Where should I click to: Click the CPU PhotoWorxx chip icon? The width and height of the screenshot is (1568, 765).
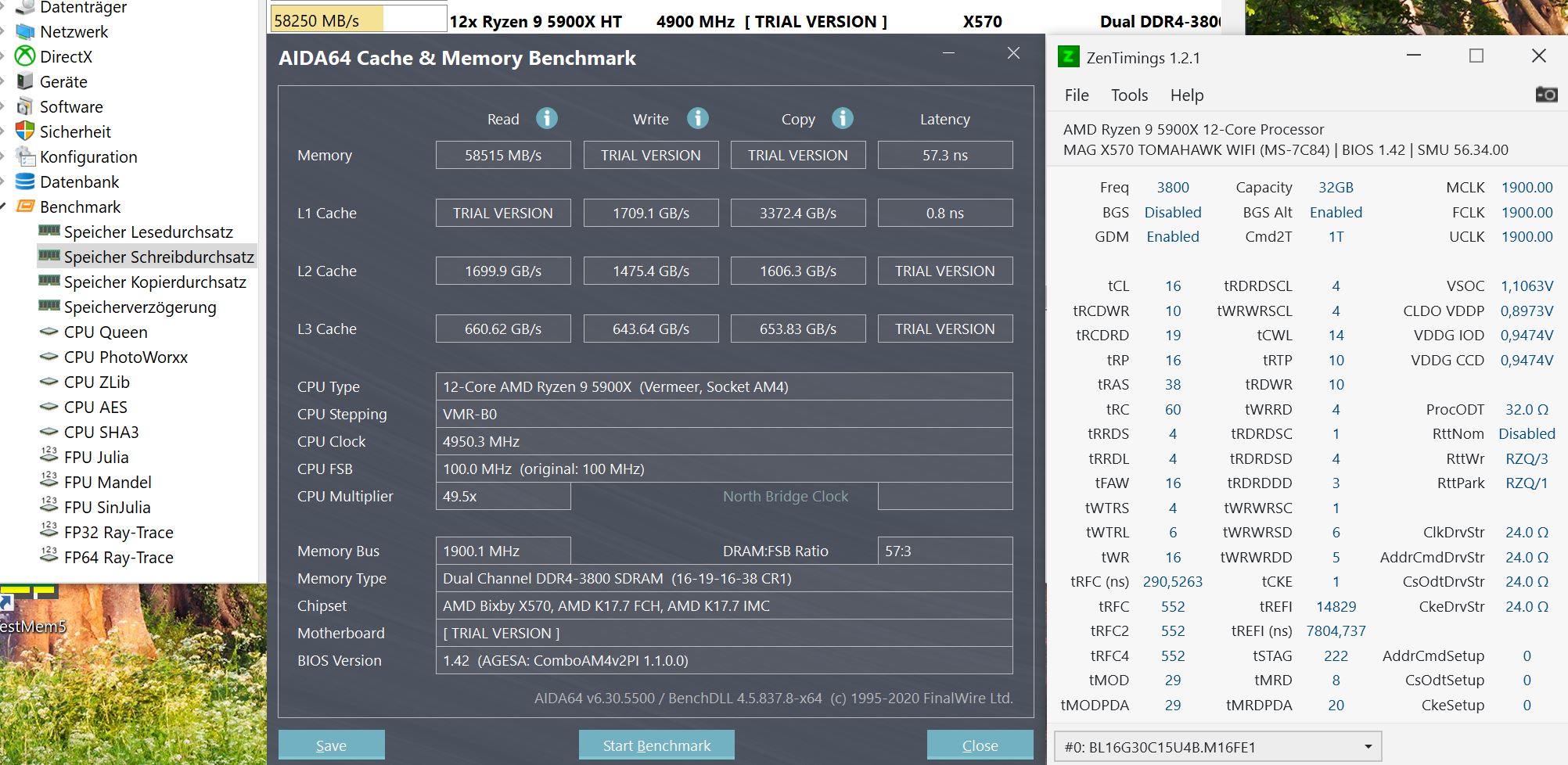(x=49, y=357)
